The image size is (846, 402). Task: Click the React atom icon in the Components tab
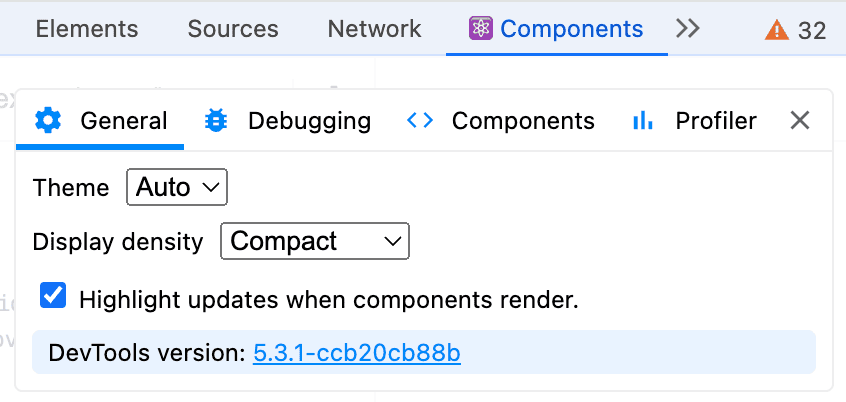(x=480, y=28)
